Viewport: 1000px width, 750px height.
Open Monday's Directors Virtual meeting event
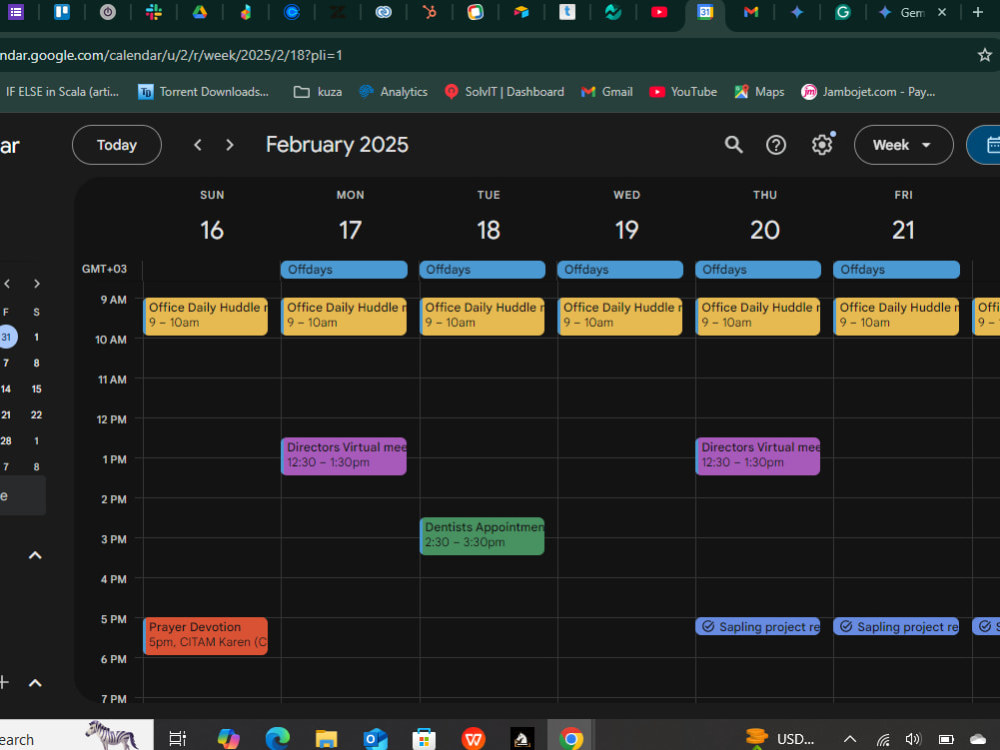tap(344, 456)
